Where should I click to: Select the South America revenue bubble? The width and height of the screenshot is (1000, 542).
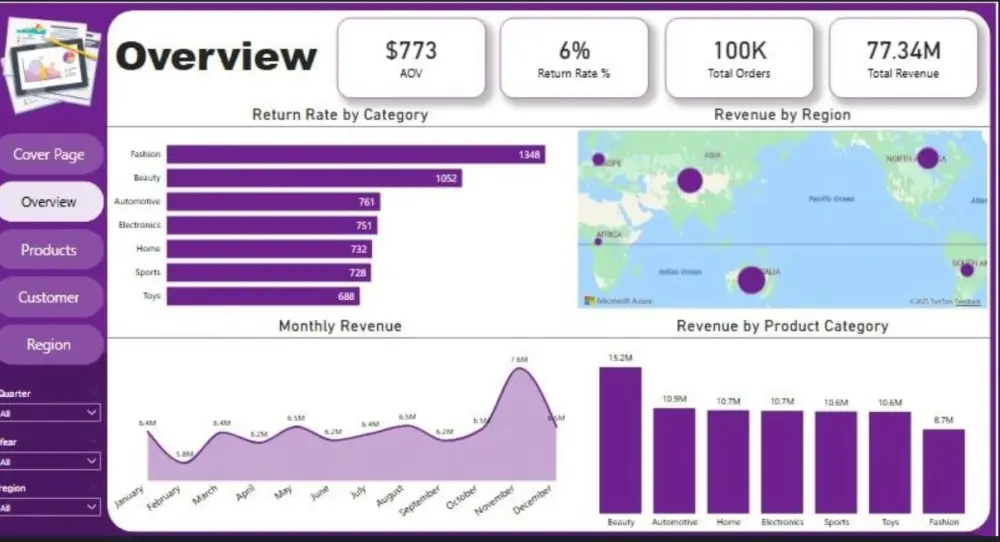tap(967, 270)
